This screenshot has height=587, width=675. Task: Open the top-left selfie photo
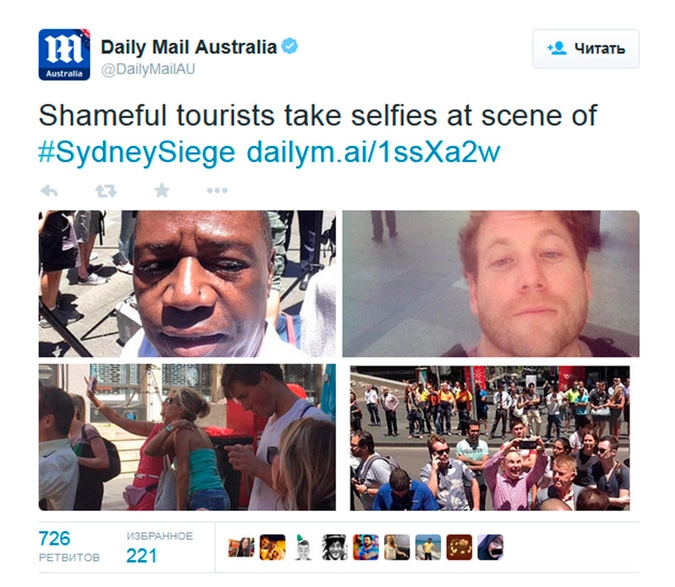187,284
